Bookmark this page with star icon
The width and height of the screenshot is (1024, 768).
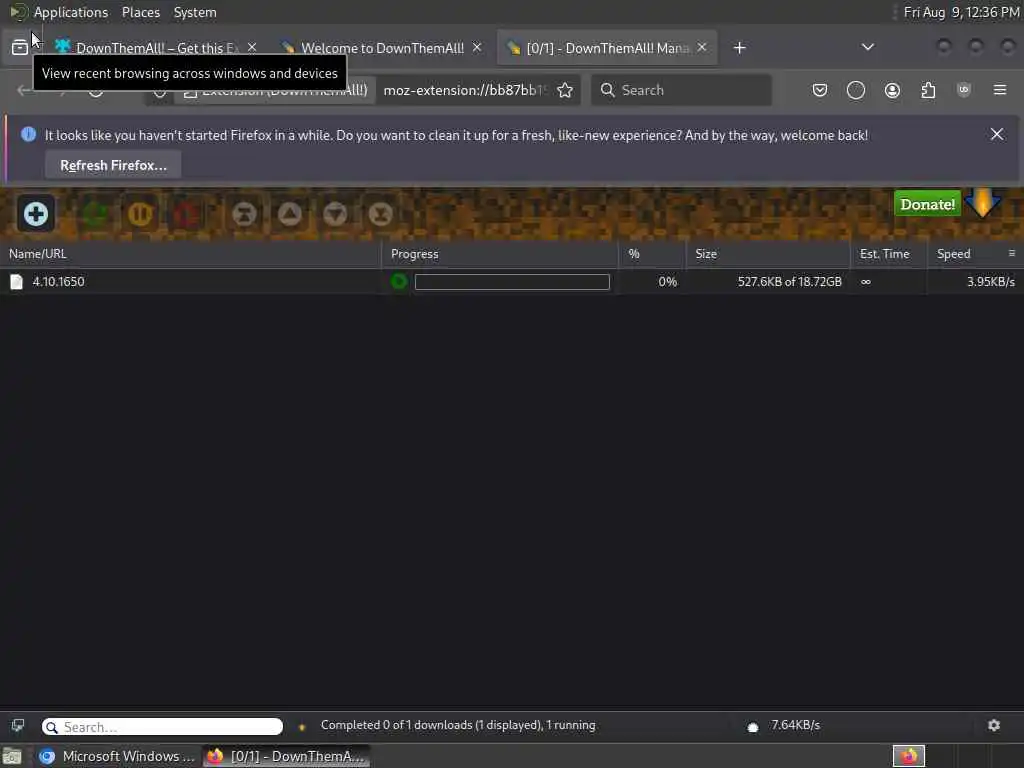(565, 90)
